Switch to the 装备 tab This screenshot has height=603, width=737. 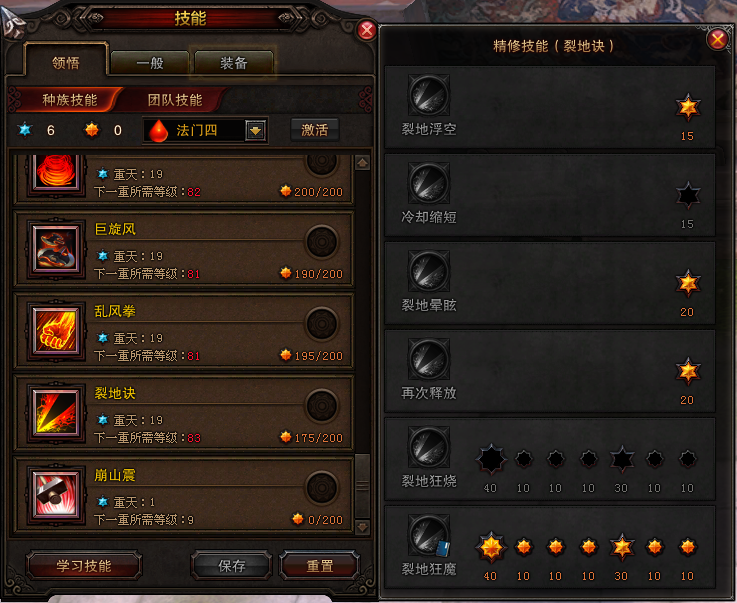(x=234, y=63)
